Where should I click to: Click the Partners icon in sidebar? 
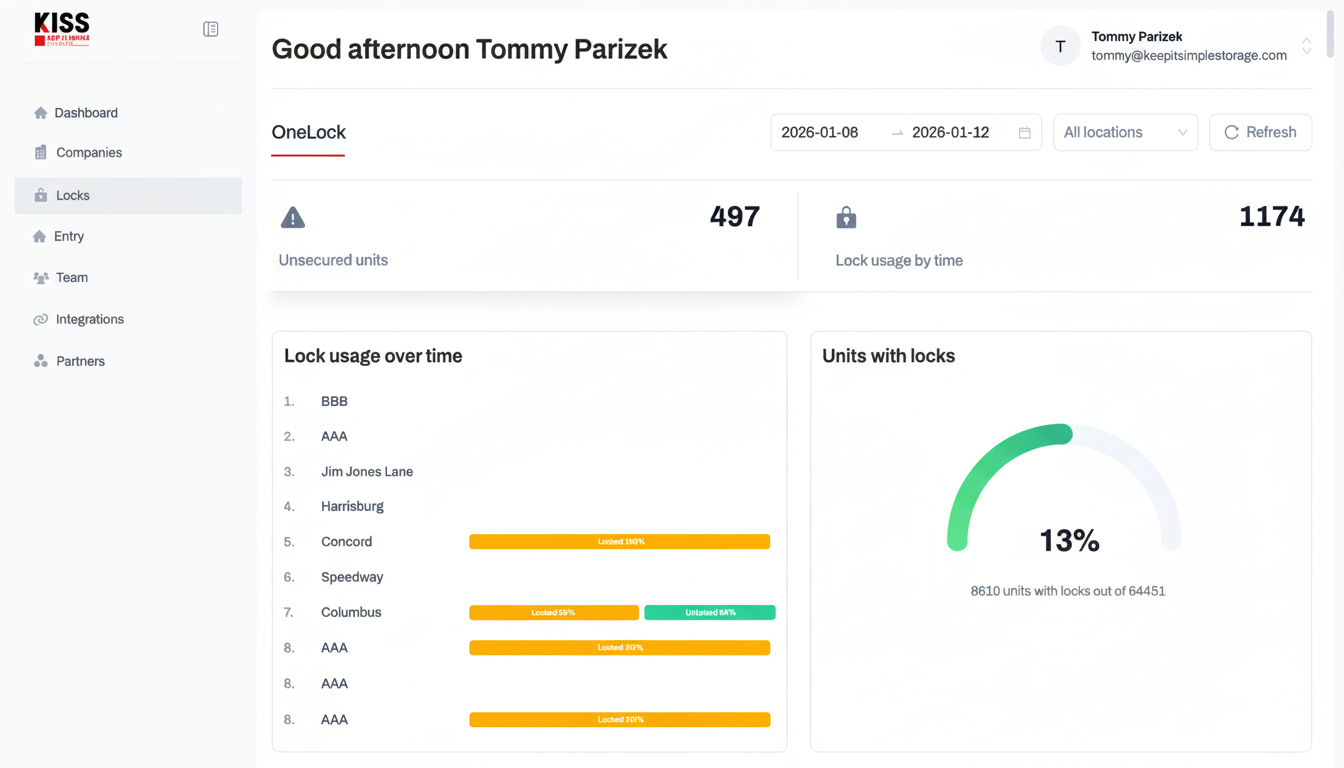40,361
